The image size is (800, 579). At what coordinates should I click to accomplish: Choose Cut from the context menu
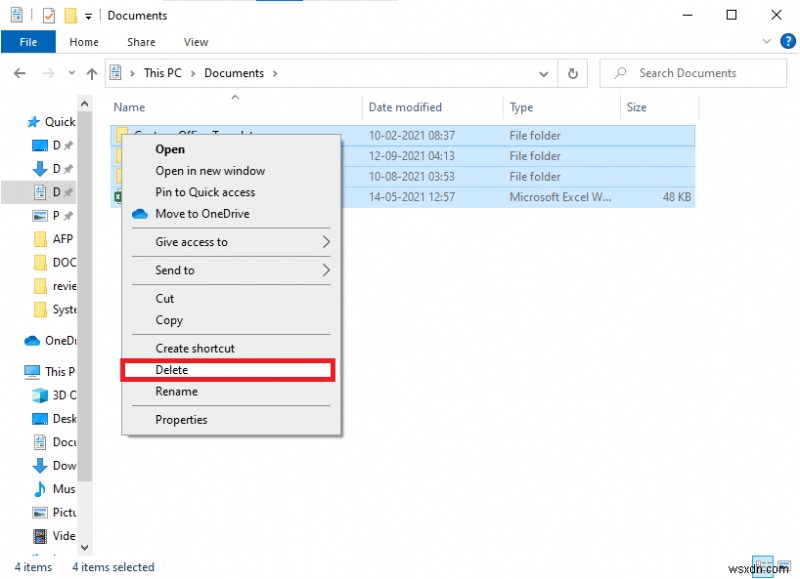pyautogui.click(x=231, y=298)
